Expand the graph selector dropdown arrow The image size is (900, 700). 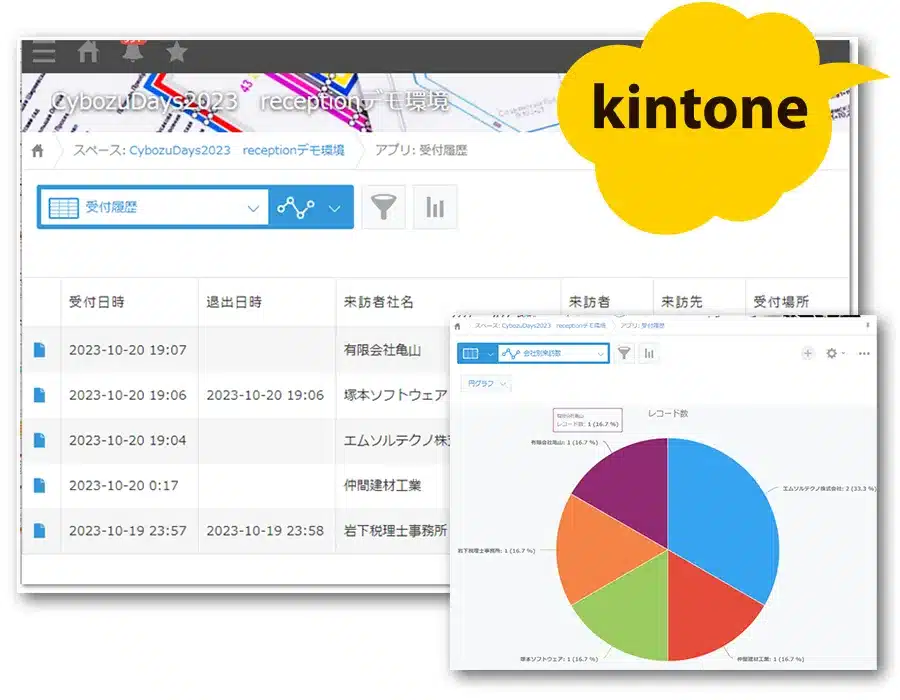[335, 208]
